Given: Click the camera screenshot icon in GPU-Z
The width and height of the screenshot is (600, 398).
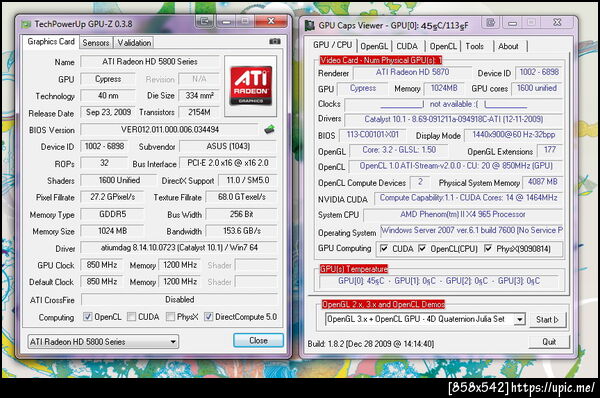Looking at the screenshot, I should click(274, 41).
